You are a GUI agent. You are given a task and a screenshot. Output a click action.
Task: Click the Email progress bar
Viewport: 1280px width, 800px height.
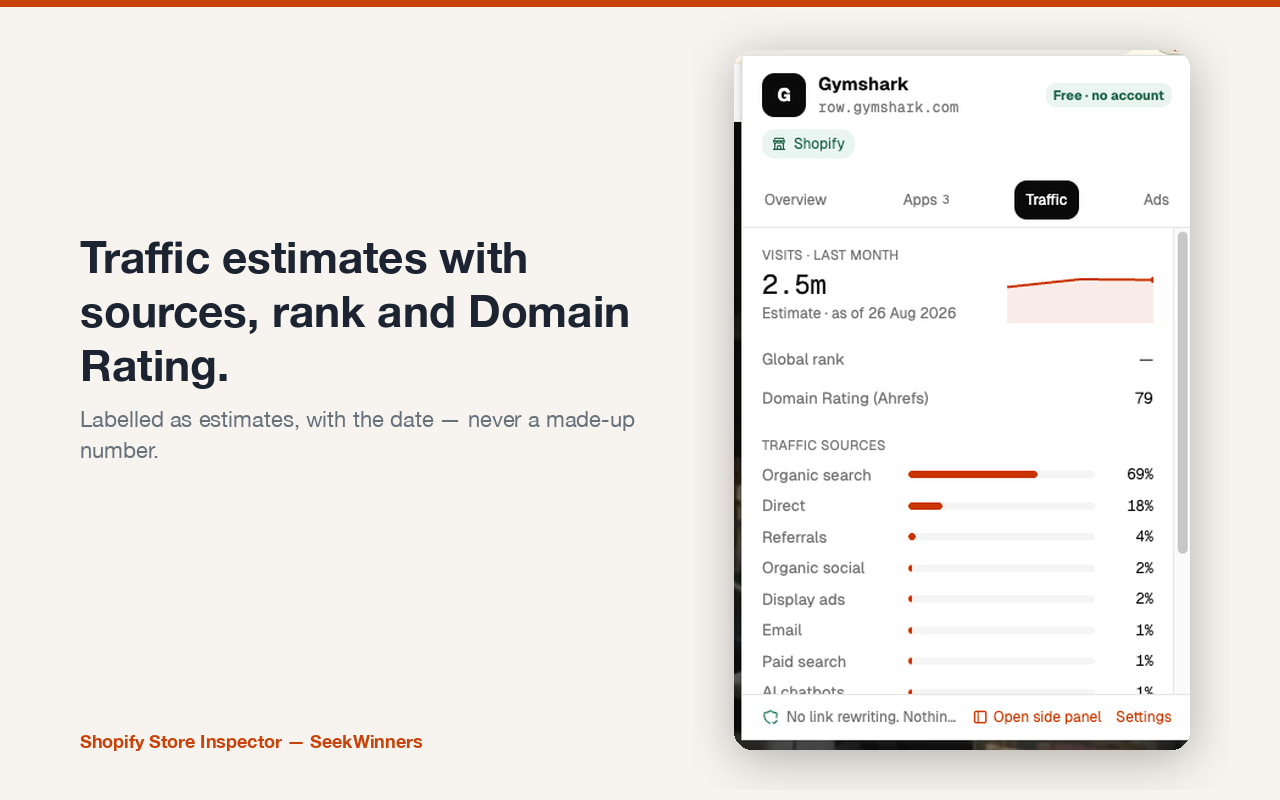pos(1001,630)
